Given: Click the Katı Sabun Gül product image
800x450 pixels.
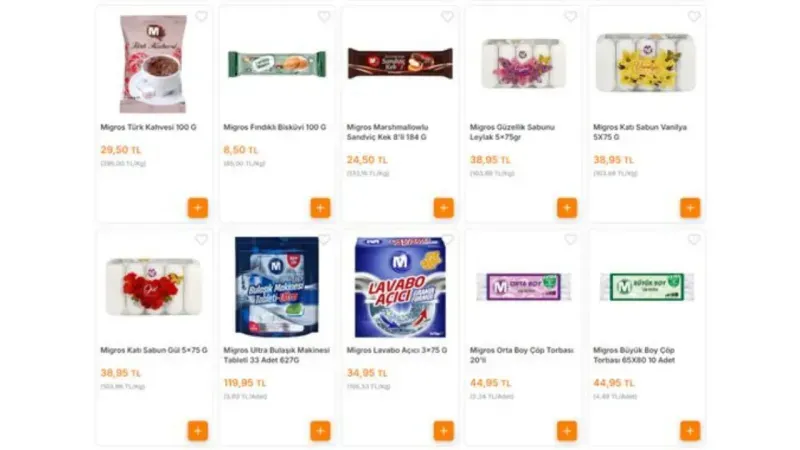Looking at the screenshot, I should coord(153,286).
